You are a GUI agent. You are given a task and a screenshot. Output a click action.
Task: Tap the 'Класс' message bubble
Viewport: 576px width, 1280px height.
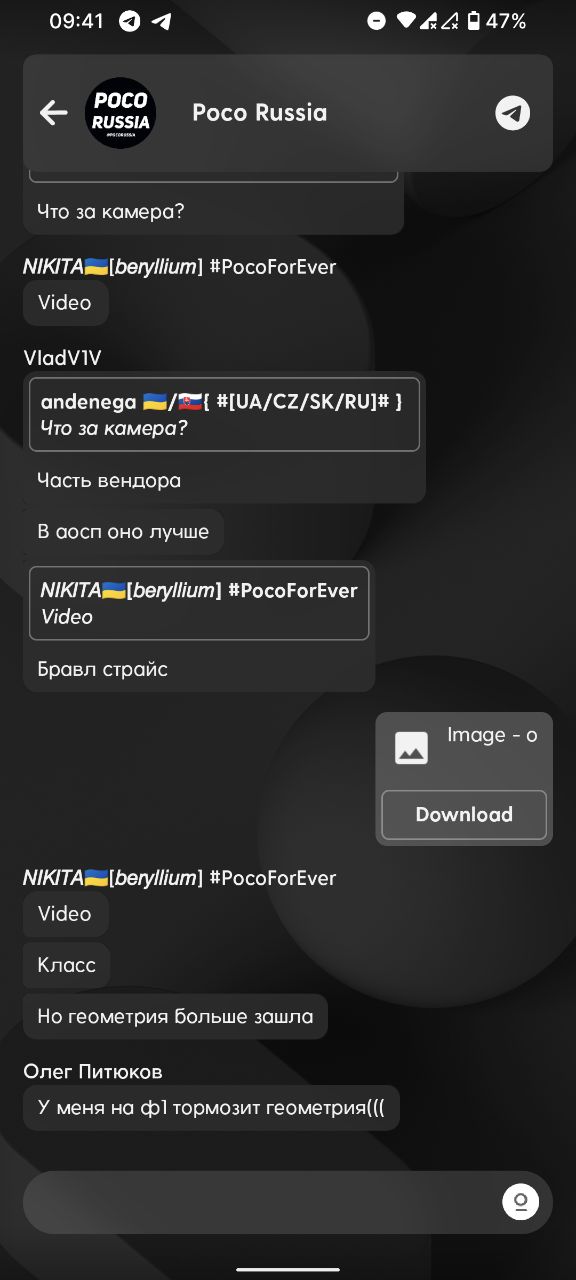67,965
